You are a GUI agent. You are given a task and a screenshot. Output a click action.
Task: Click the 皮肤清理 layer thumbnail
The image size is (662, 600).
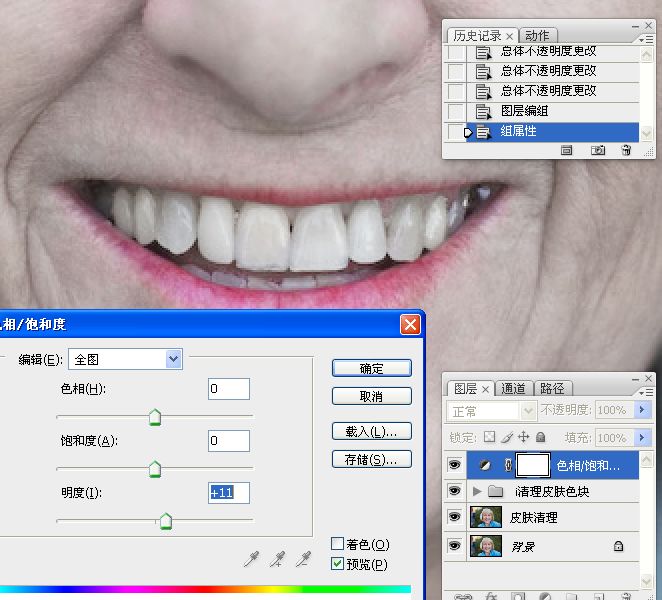pos(486,517)
